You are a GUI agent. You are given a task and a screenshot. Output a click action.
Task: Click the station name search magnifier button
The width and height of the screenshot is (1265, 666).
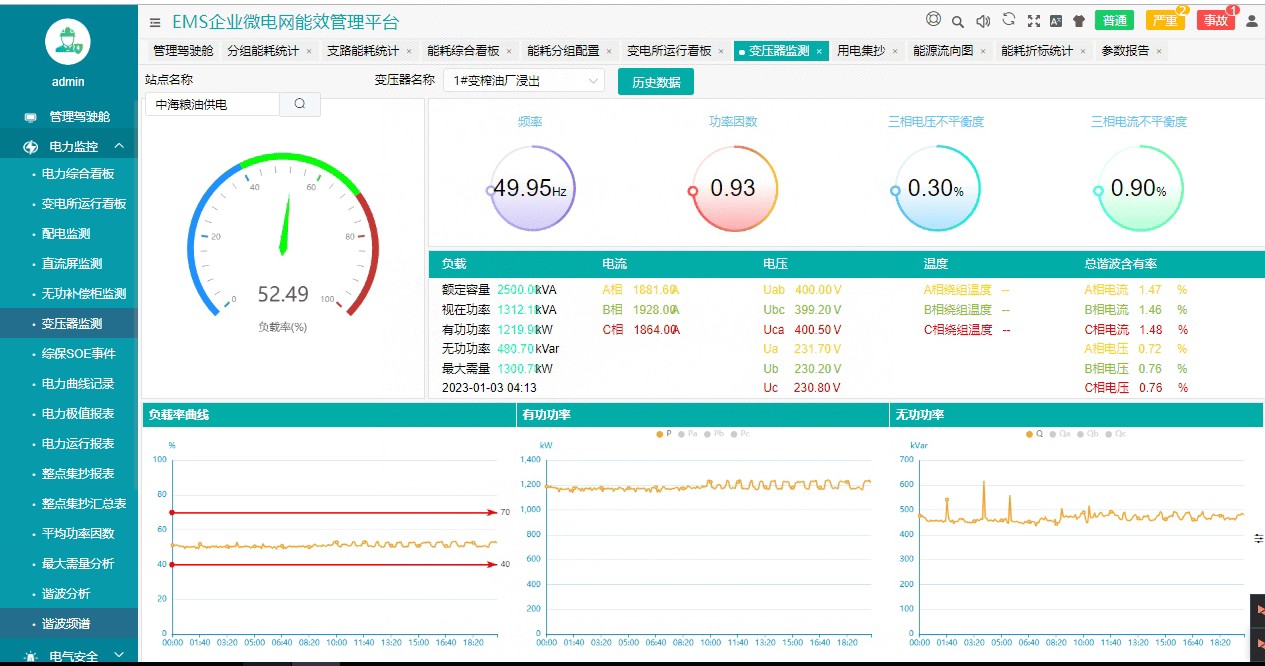[300, 104]
